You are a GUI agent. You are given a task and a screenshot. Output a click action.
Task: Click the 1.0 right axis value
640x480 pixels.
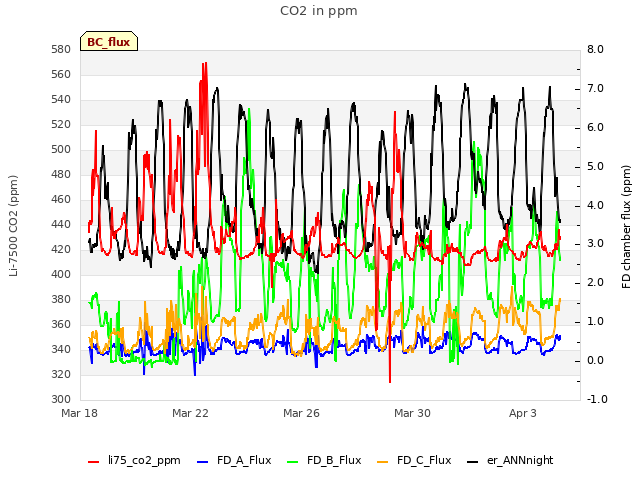click(596, 322)
